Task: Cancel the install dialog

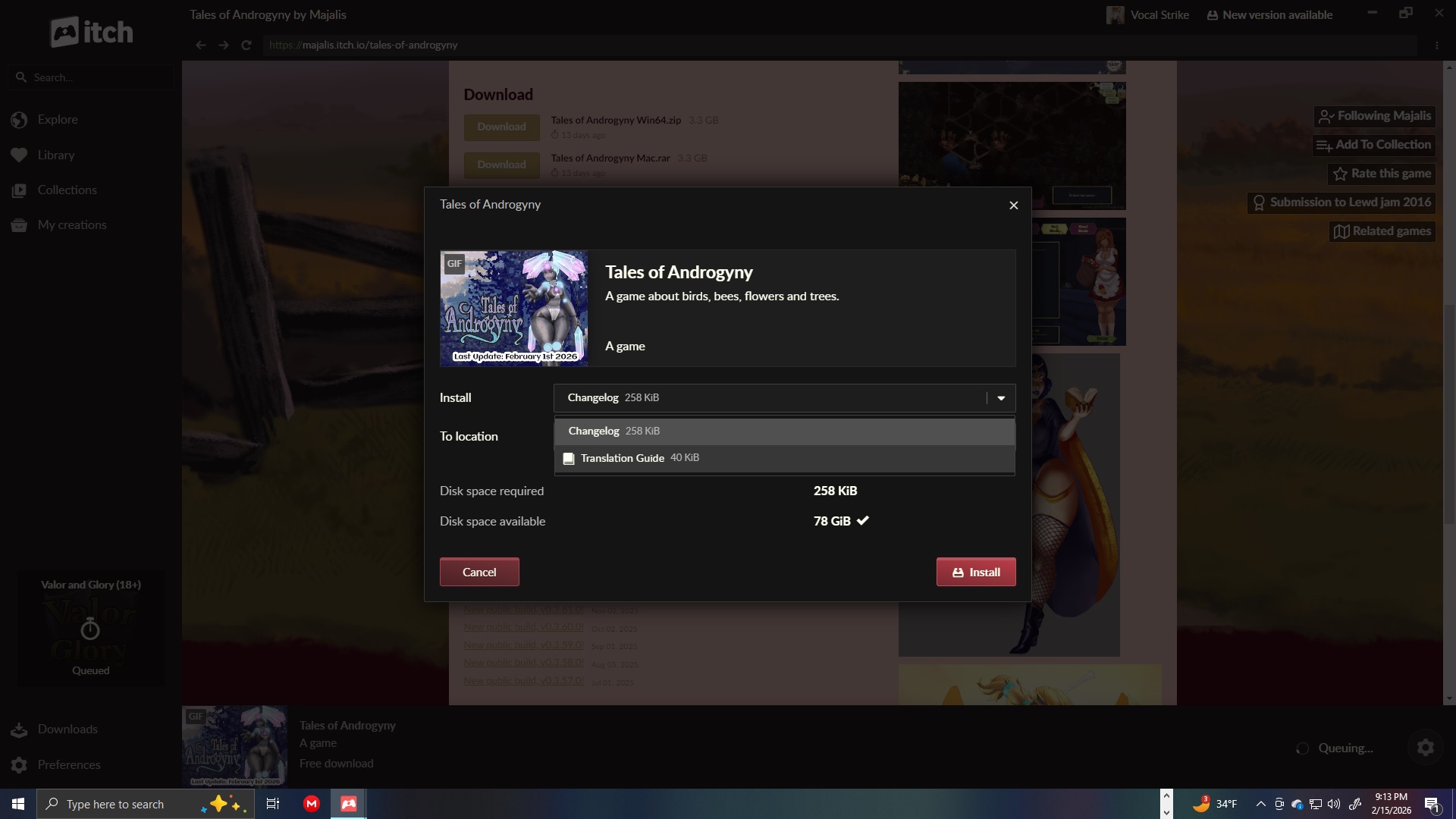Action: pyautogui.click(x=479, y=573)
